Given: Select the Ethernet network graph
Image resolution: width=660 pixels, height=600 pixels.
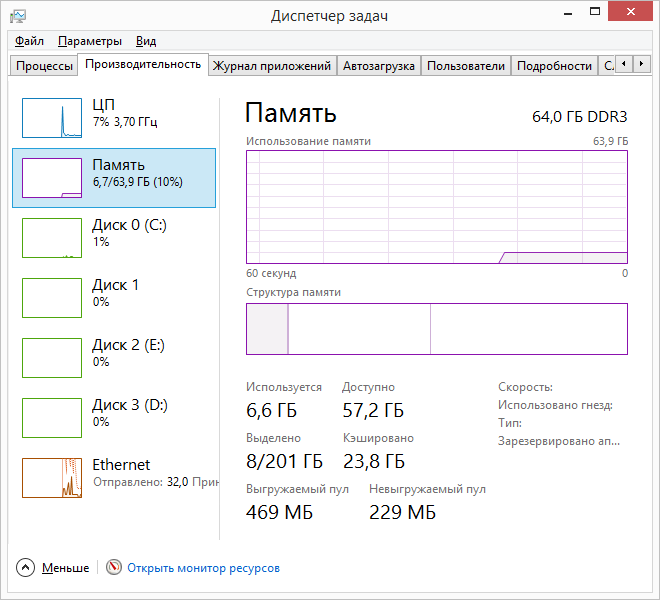Looking at the screenshot, I should (52, 478).
